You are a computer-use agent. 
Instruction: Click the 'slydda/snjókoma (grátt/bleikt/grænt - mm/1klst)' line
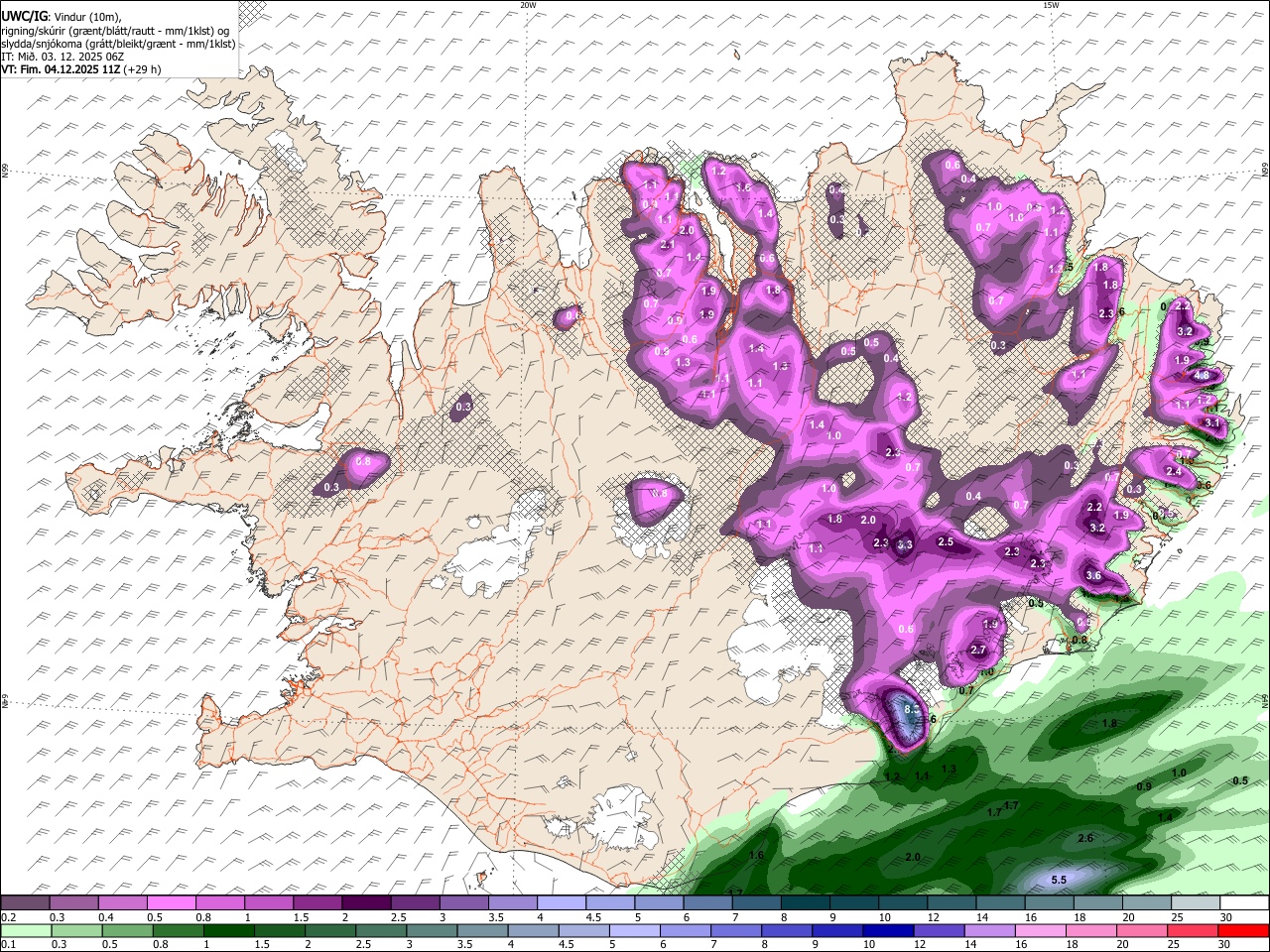[118, 44]
